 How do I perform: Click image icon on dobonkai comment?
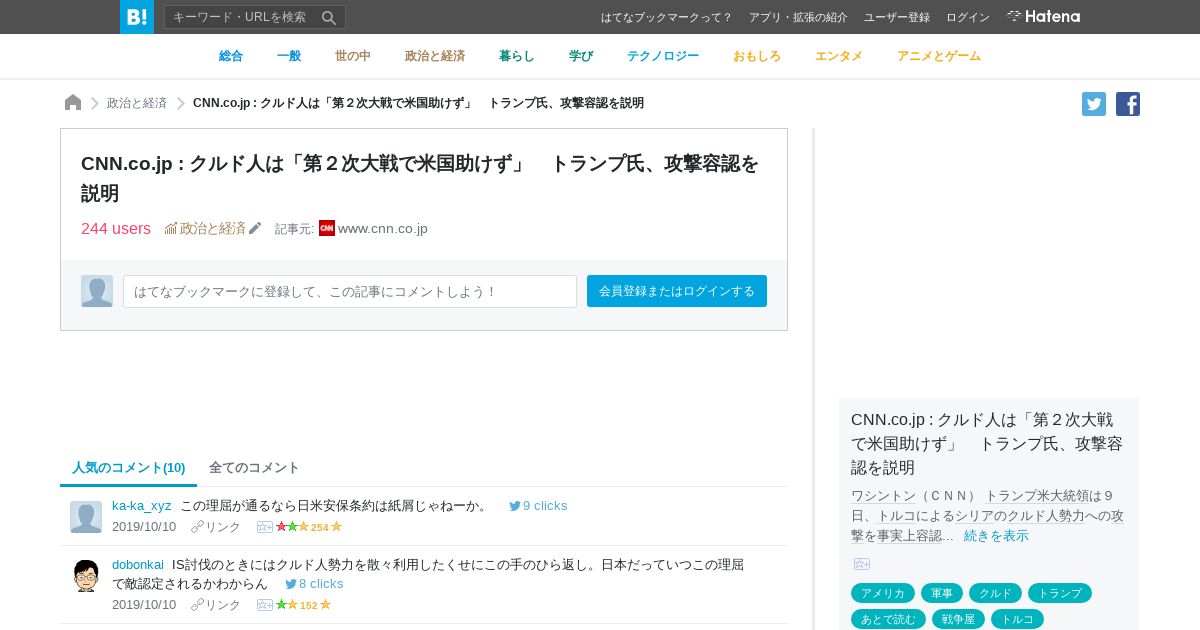coord(265,605)
